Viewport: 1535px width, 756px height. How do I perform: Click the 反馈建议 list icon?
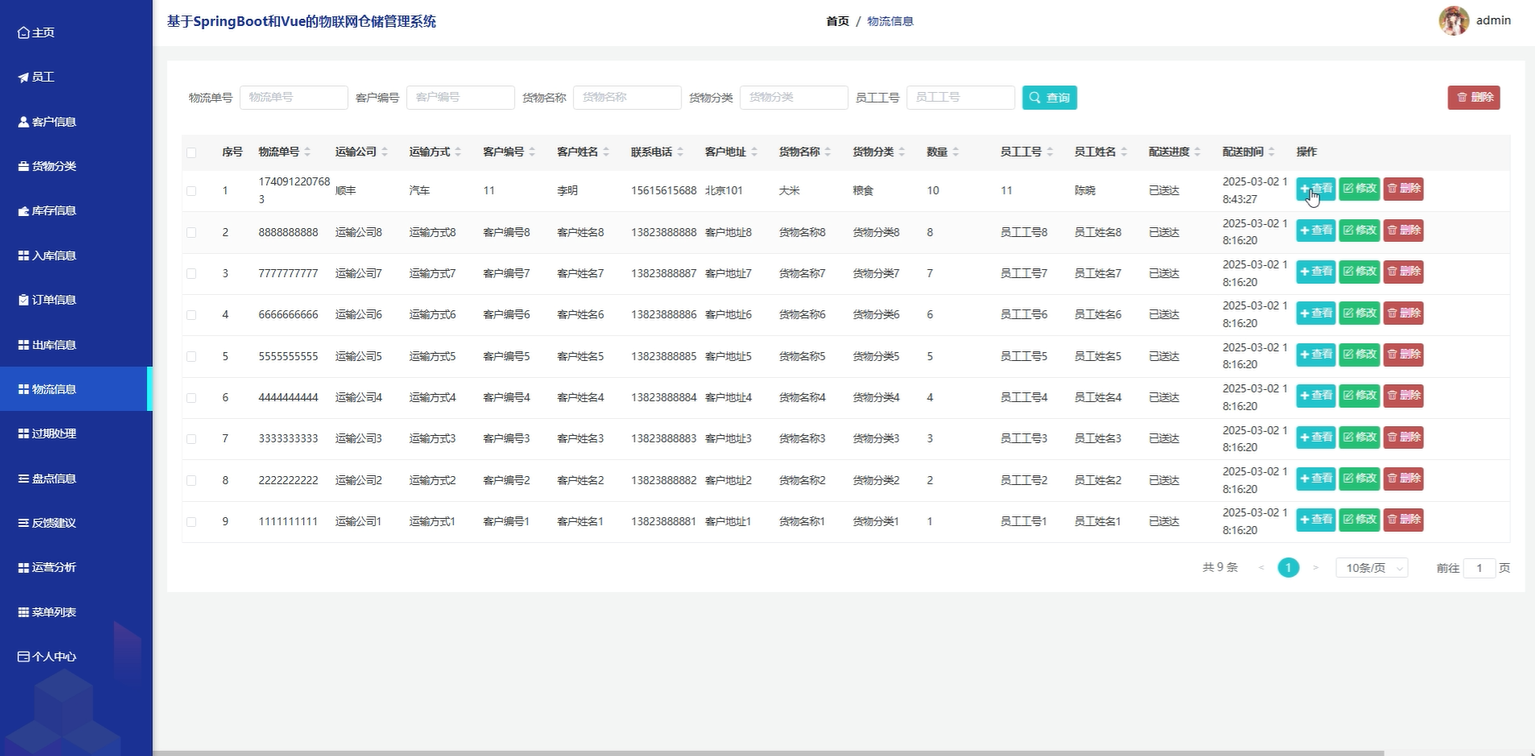click(24, 523)
